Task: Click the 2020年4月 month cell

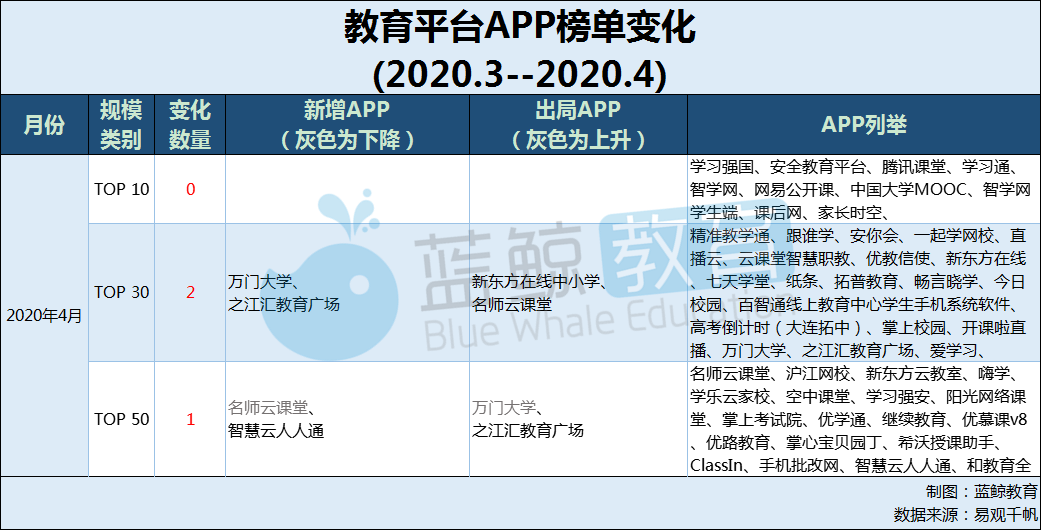Action: pos(44,315)
